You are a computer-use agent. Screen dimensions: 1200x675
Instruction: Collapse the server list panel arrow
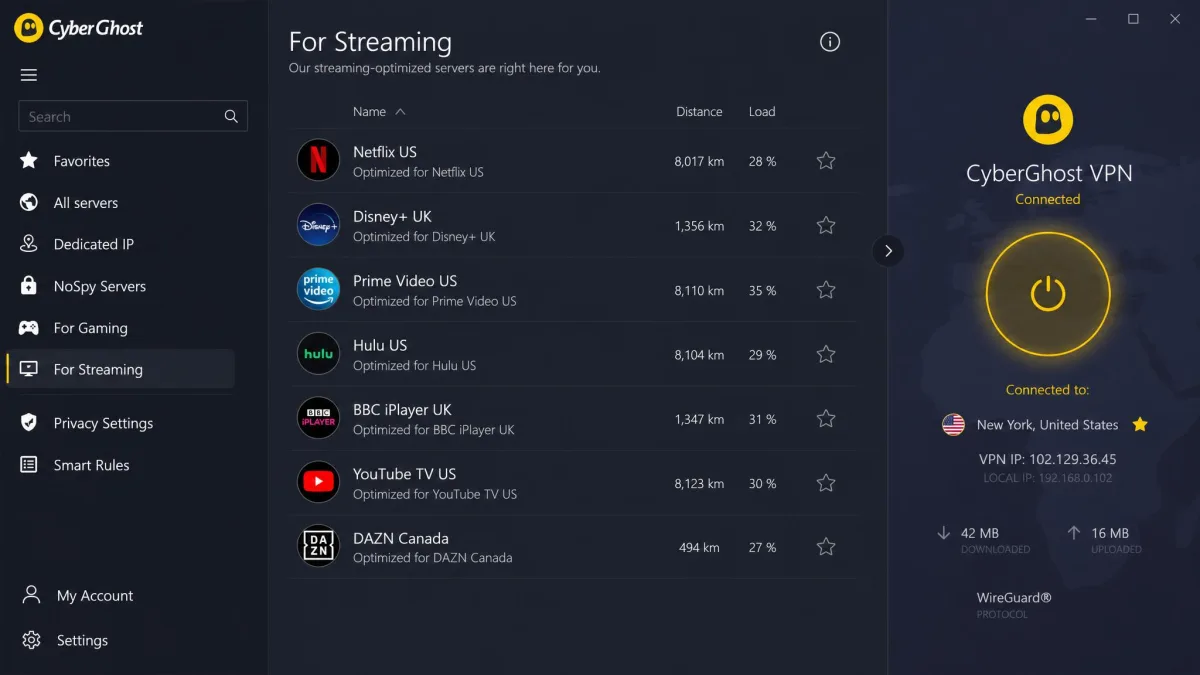point(888,251)
